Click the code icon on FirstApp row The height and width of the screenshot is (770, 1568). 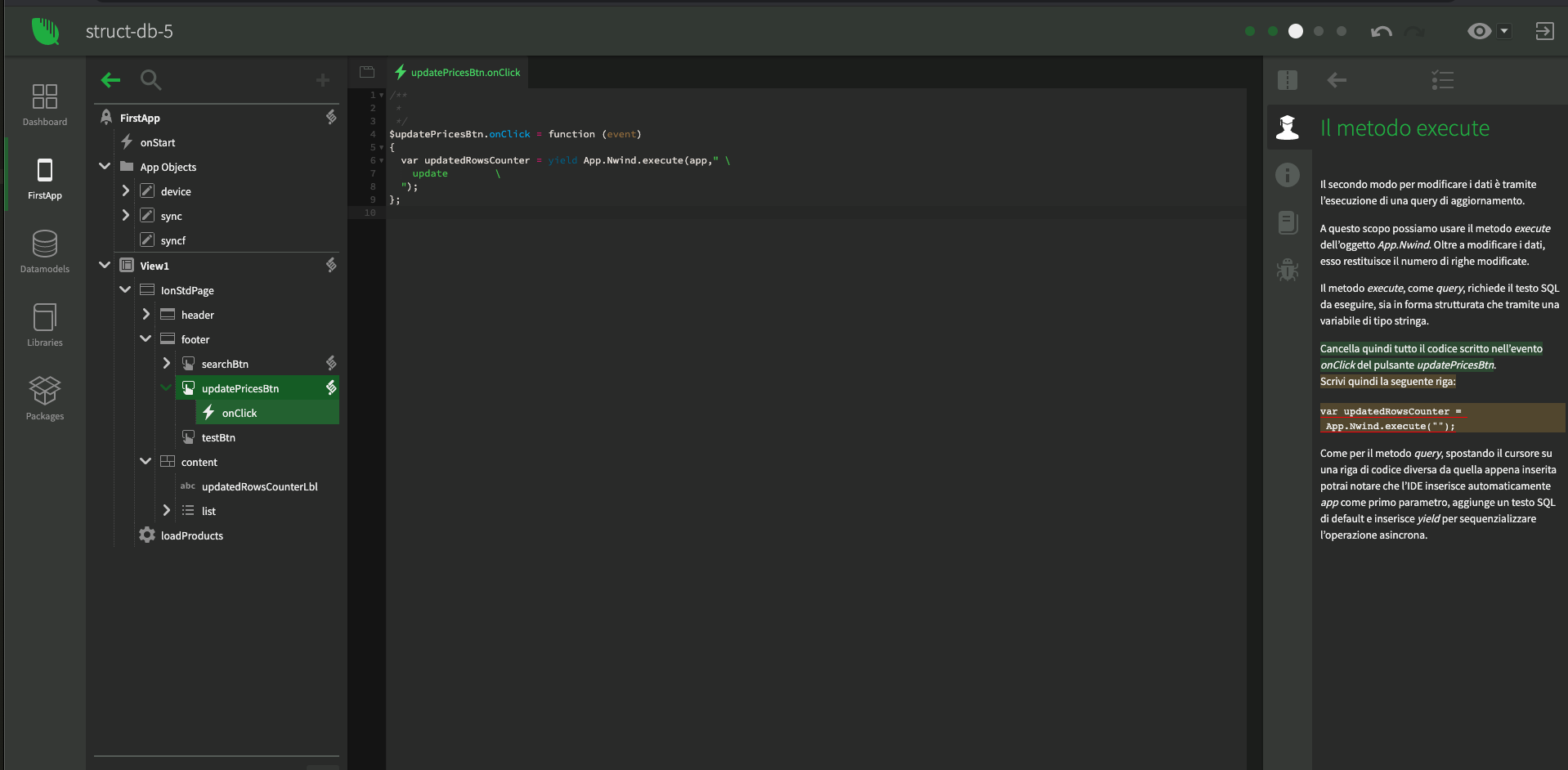331,117
